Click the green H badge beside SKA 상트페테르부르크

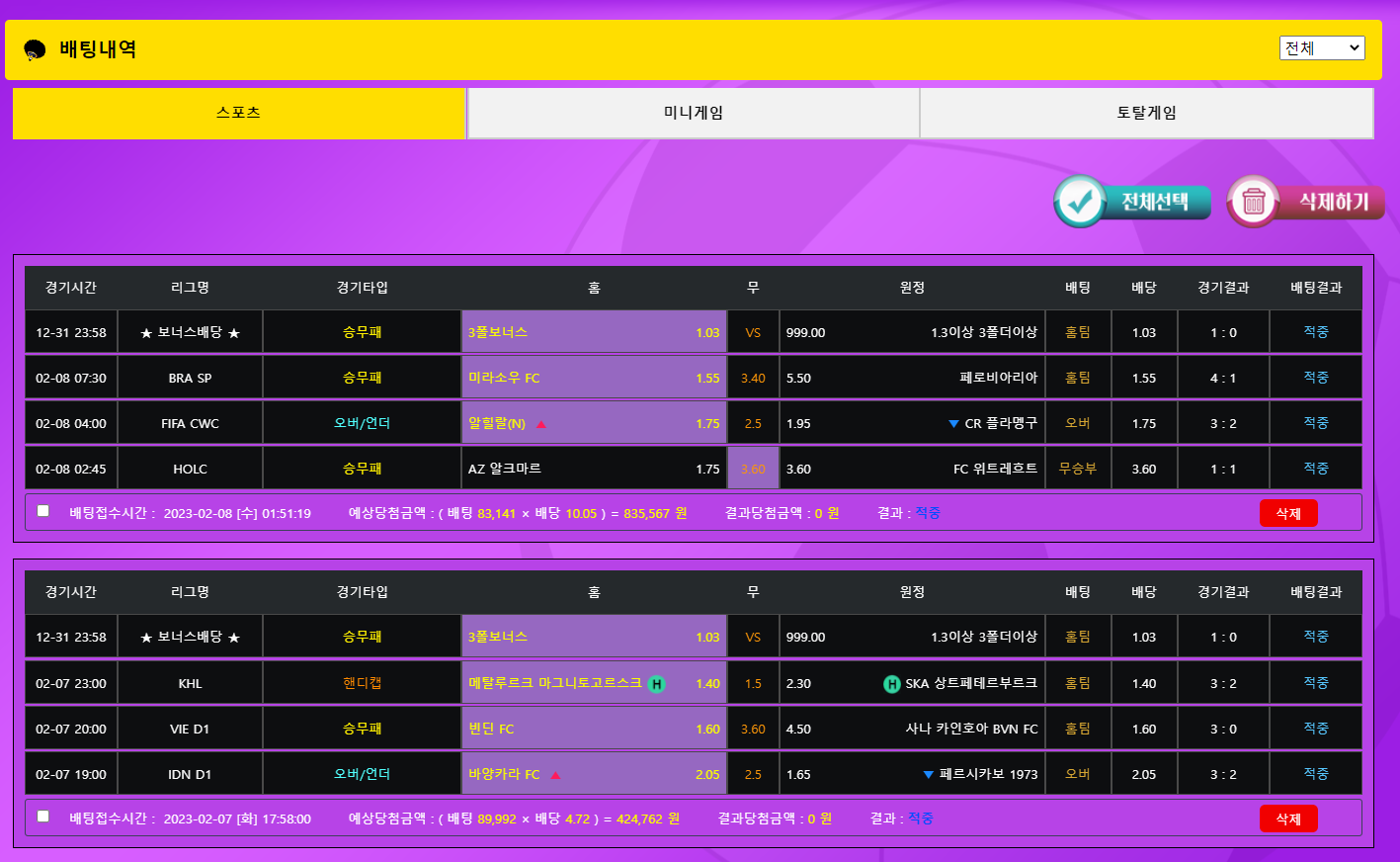[x=891, y=684]
